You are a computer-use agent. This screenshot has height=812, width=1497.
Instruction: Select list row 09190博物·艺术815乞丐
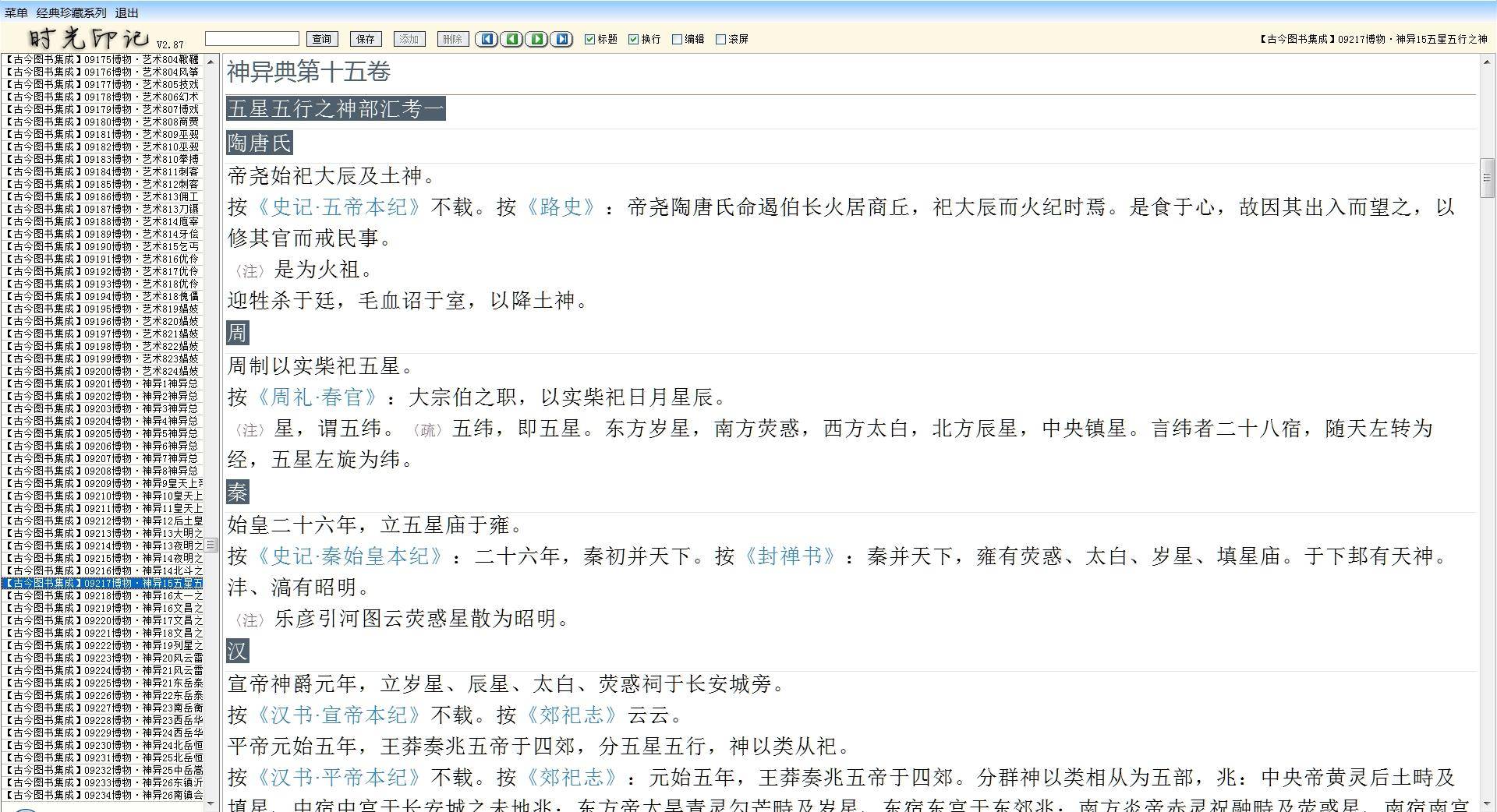pyautogui.click(x=102, y=246)
